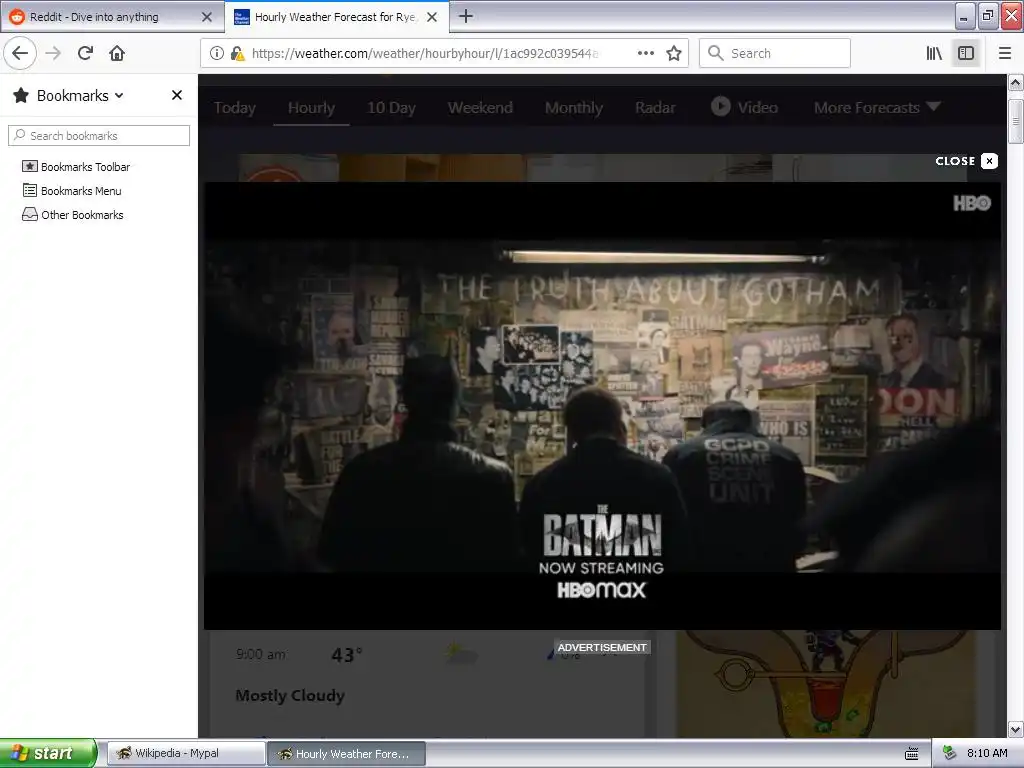Open the Library icon in toolbar

click(x=935, y=53)
